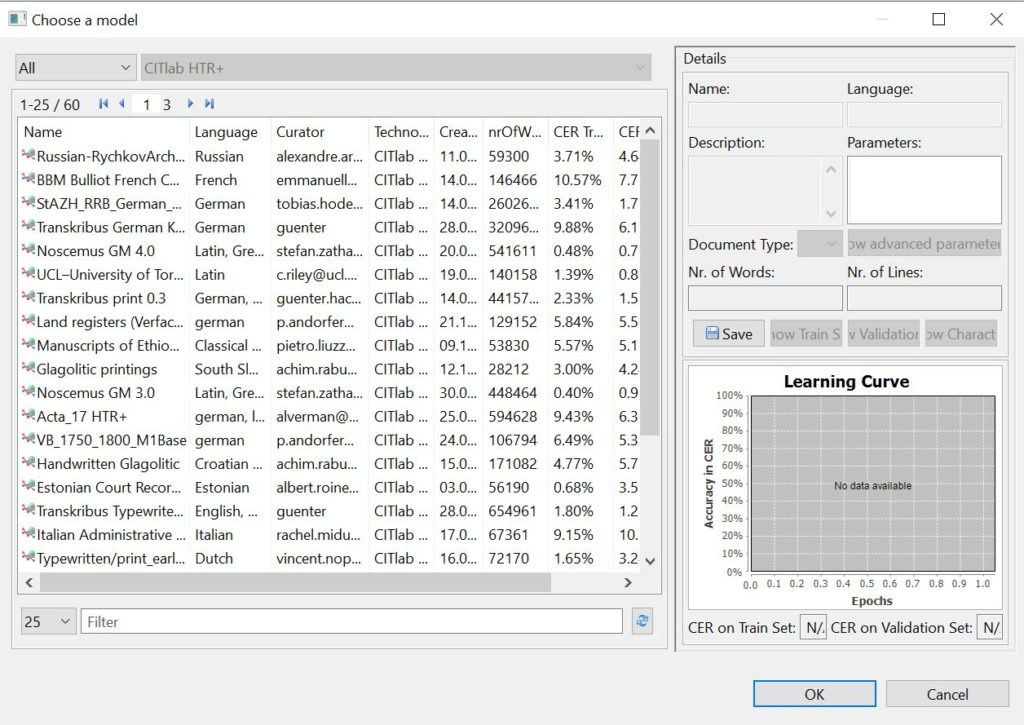The height and width of the screenshot is (725, 1024).
Task: Click the CER on Validation Set value box
Action: [990, 628]
